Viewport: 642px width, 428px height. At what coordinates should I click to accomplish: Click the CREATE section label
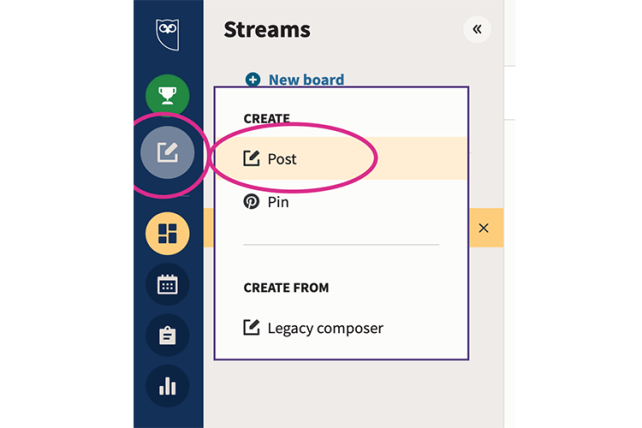point(267,118)
